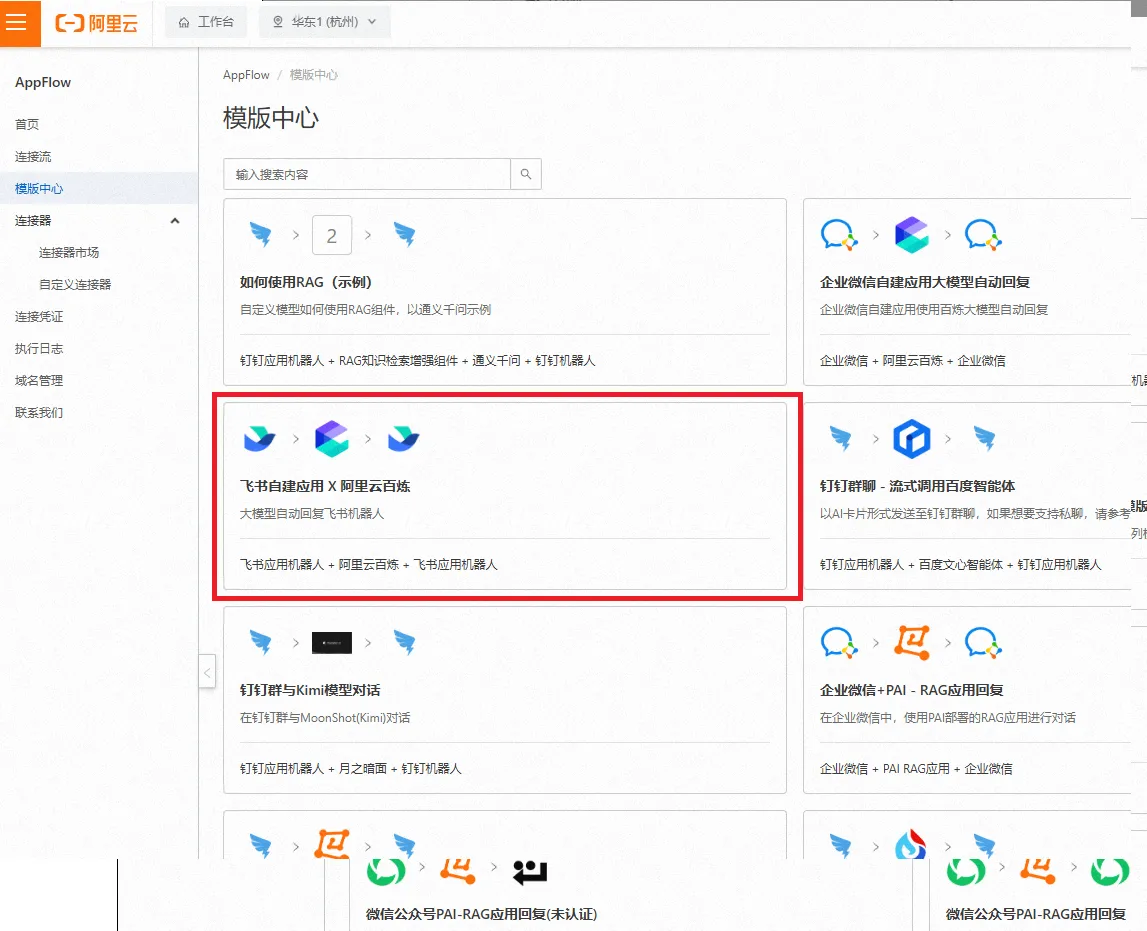1147x931 pixels.
Task: Open the hamburger navigation menu
Action: (x=18, y=22)
